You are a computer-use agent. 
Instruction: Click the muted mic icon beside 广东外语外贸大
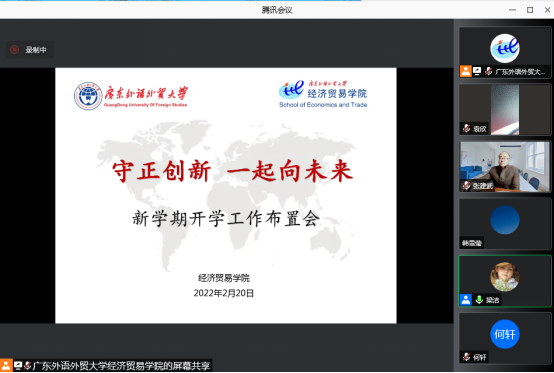pos(489,71)
